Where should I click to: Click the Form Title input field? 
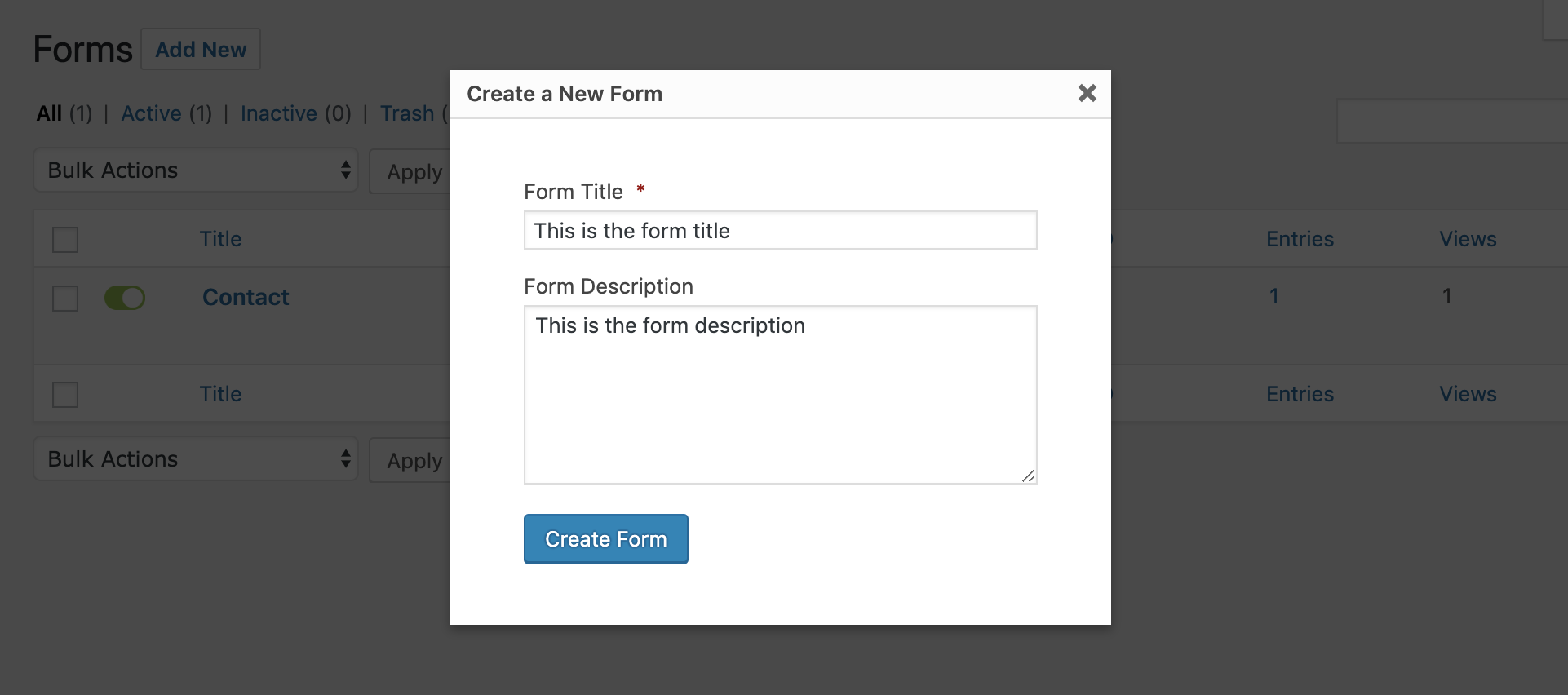coord(780,231)
